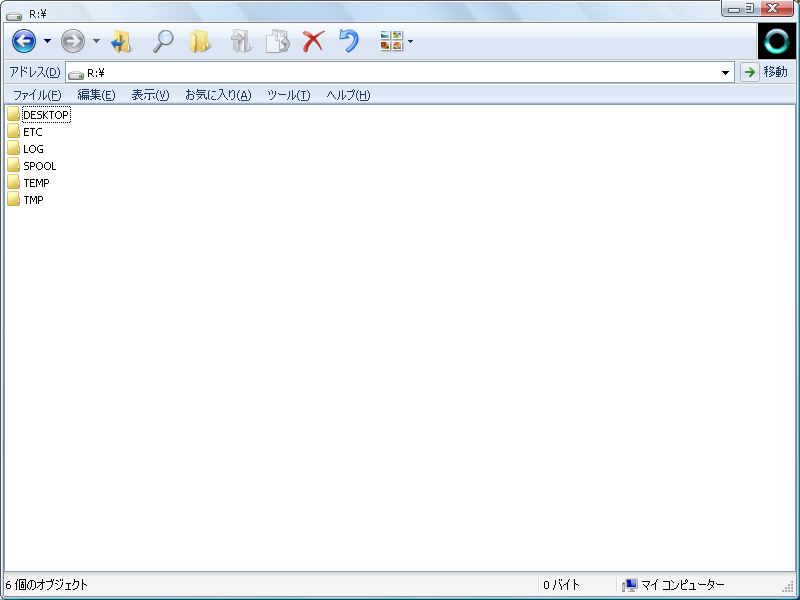Open the ヘルプ(H) menu
The width and height of the screenshot is (800, 600).
click(348, 95)
